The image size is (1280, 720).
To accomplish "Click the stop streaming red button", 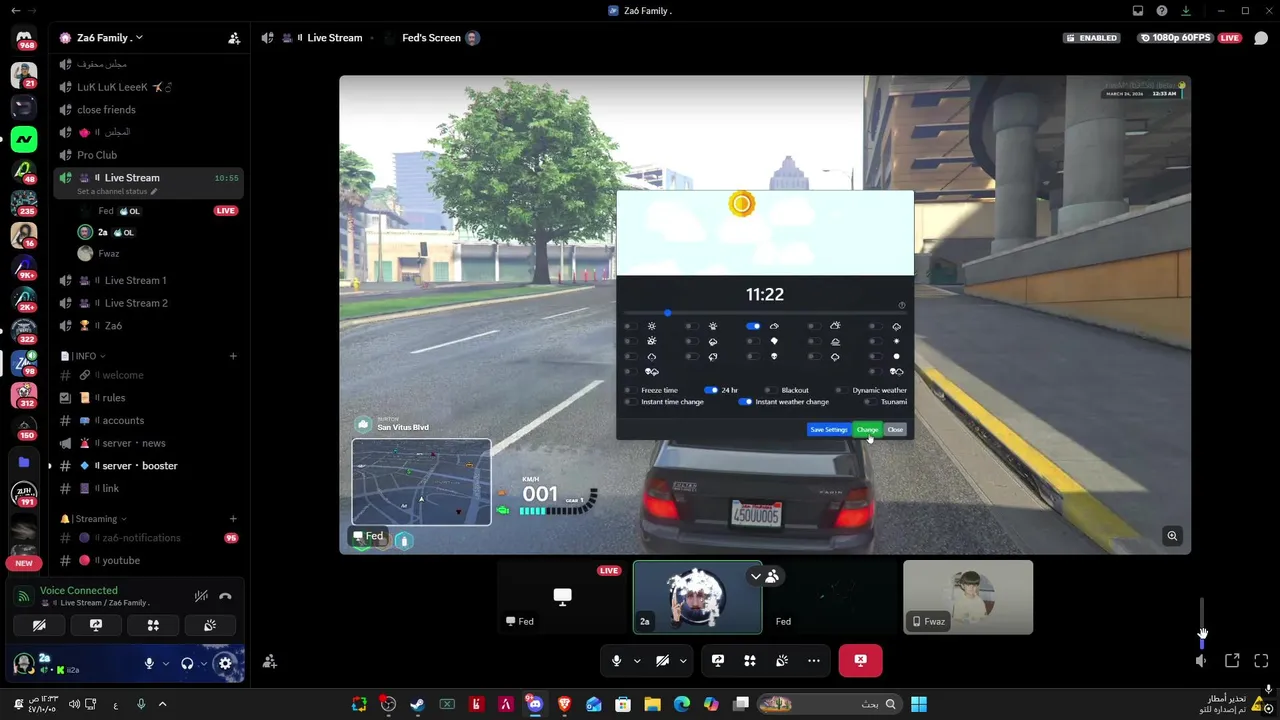I will tap(860, 661).
